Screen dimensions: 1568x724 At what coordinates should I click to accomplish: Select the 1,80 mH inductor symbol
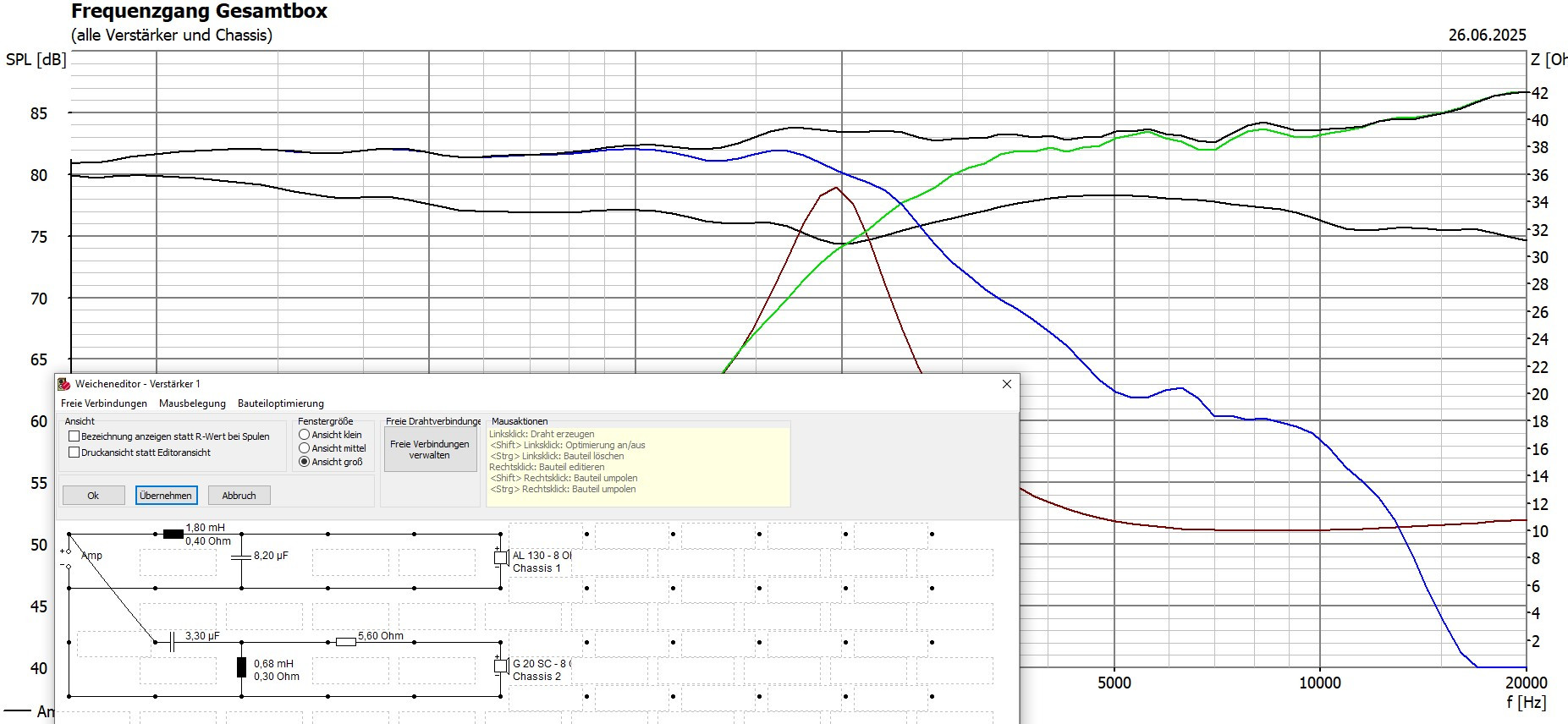click(x=173, y=535)
